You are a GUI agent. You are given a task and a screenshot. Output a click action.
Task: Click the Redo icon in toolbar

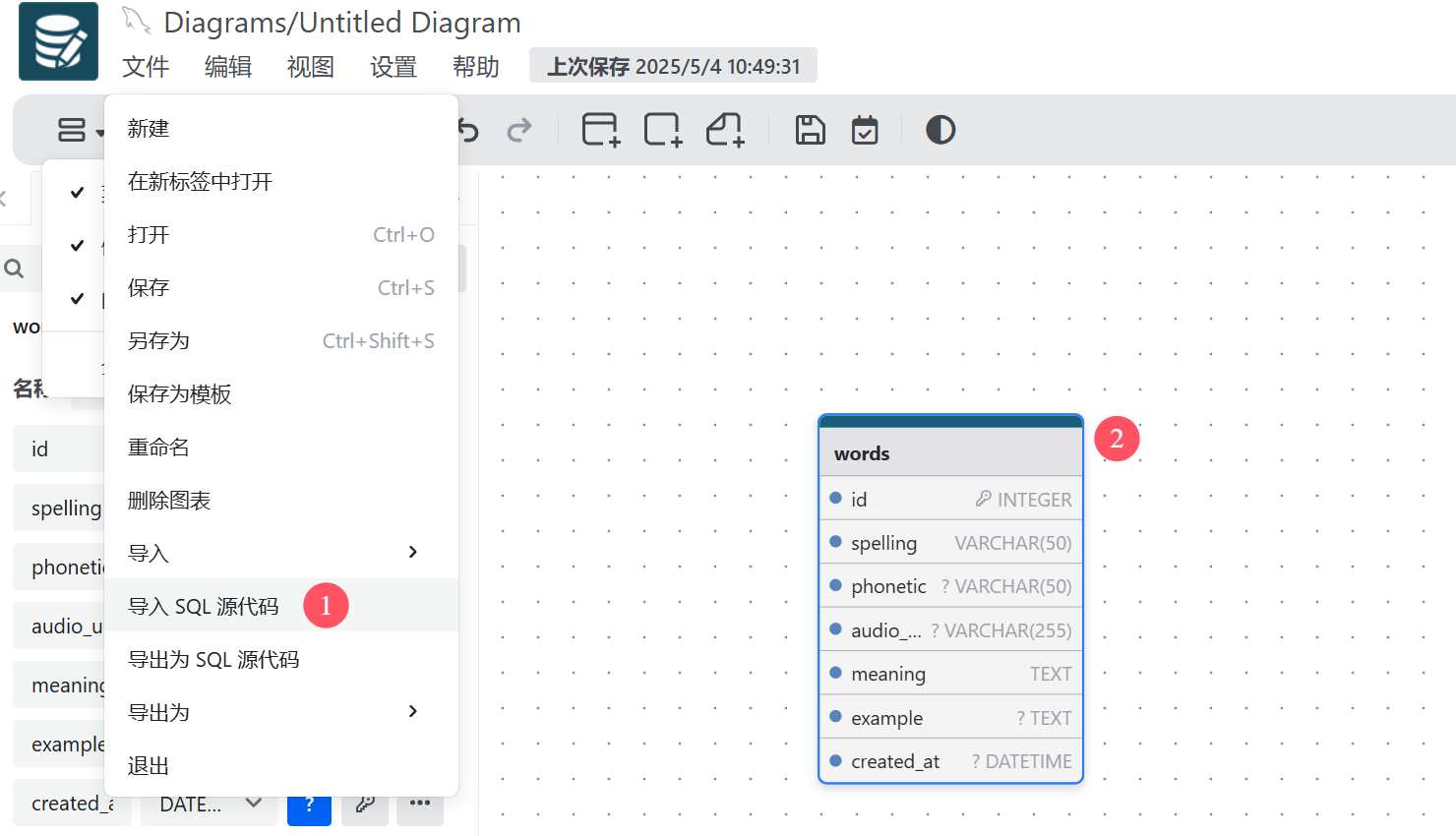(518, 129)
